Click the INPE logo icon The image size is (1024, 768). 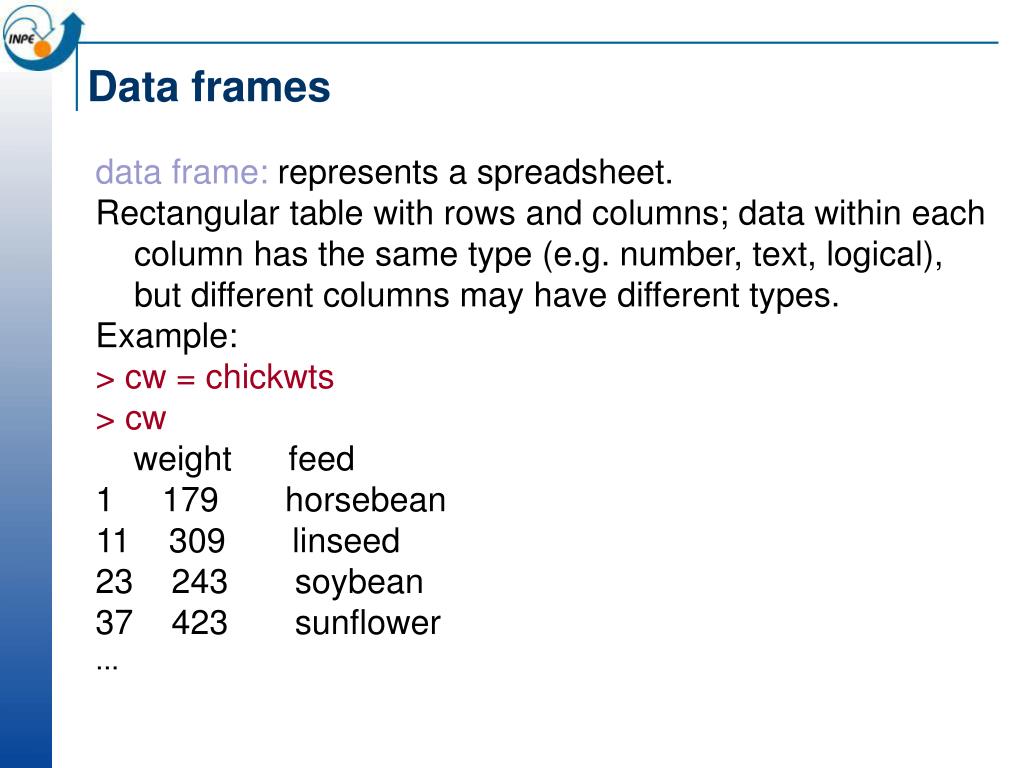42,37
